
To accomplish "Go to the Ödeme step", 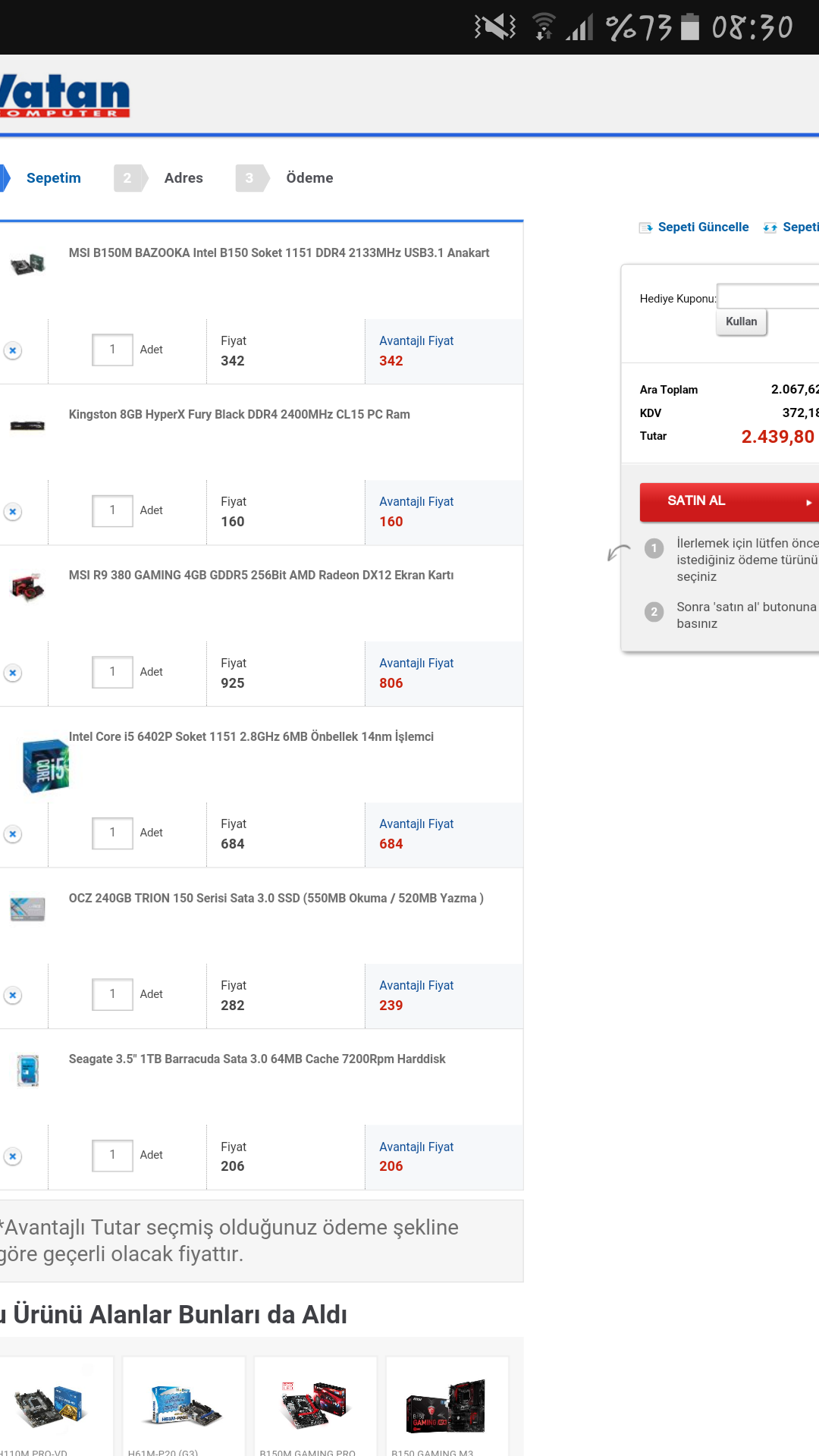I will tap(309, 178).
